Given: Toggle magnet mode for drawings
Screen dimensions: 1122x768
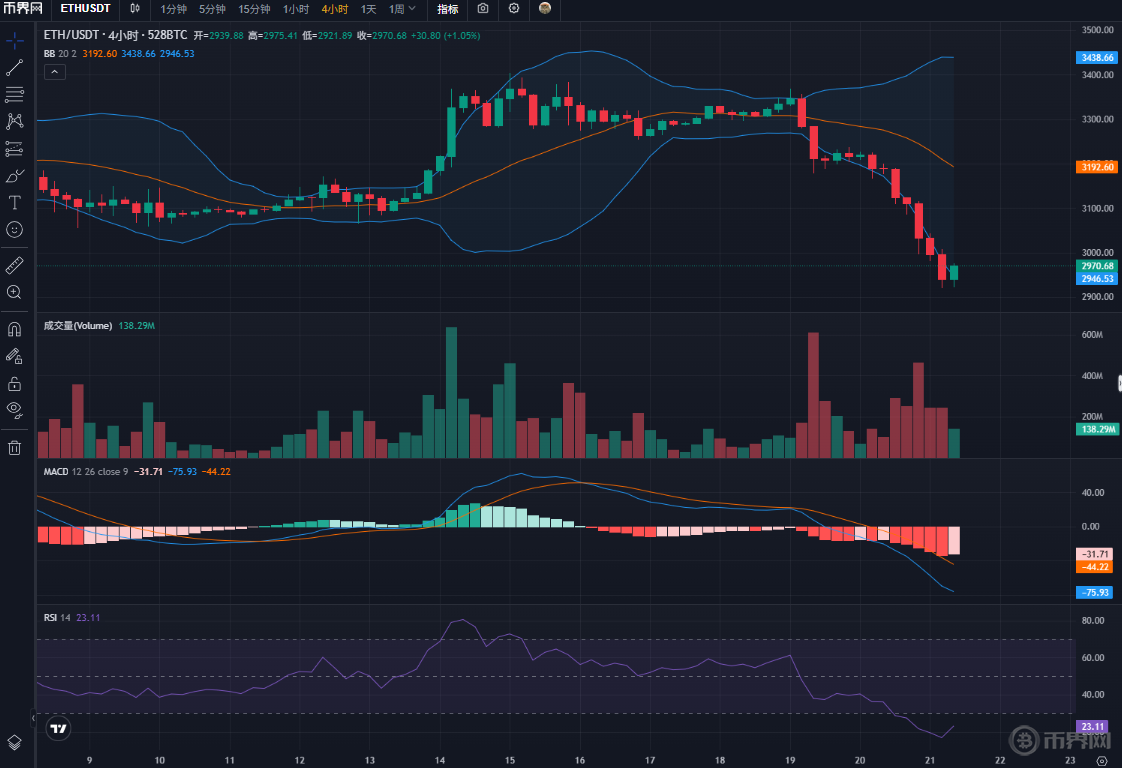Looking at the screenshot, I should (x=14, y=328).
